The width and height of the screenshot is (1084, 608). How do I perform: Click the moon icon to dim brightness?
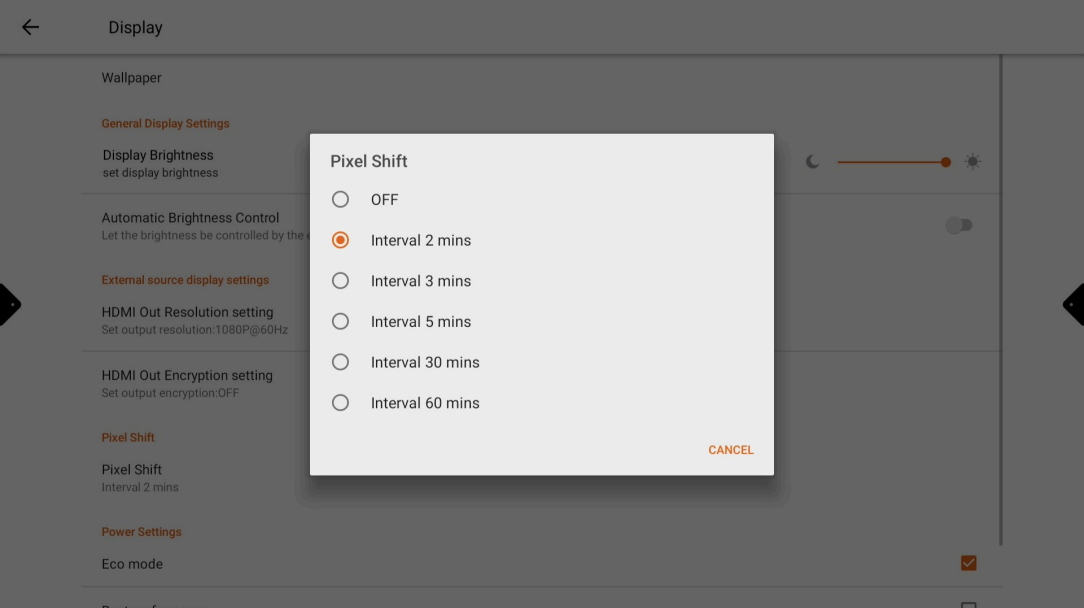tap(813, 160)
